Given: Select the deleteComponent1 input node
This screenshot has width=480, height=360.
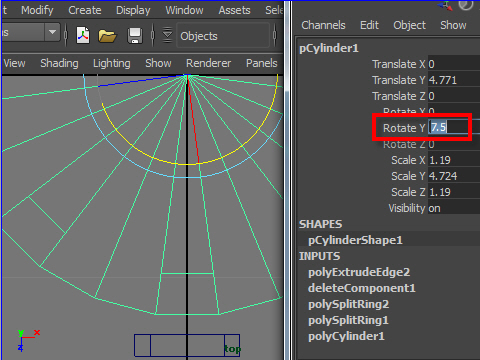Looking at the screenshot, I should click(x=362, y=288).
